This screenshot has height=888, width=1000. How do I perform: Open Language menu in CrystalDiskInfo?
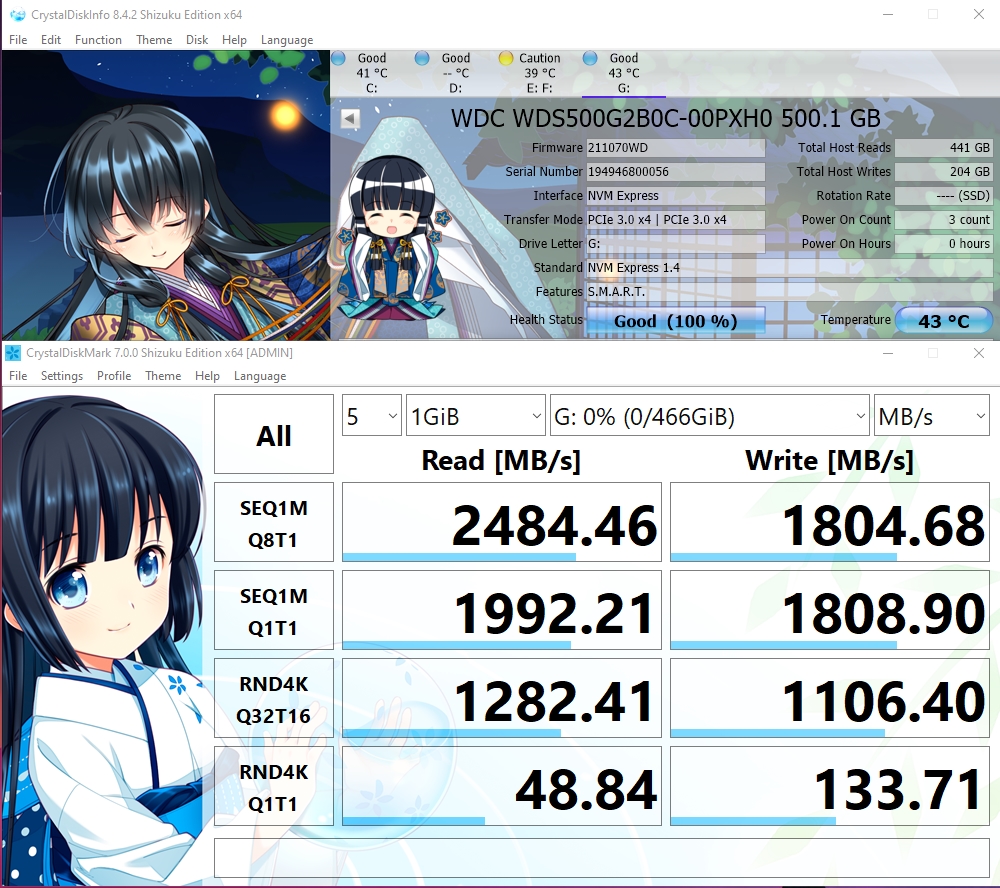point(287,40)
